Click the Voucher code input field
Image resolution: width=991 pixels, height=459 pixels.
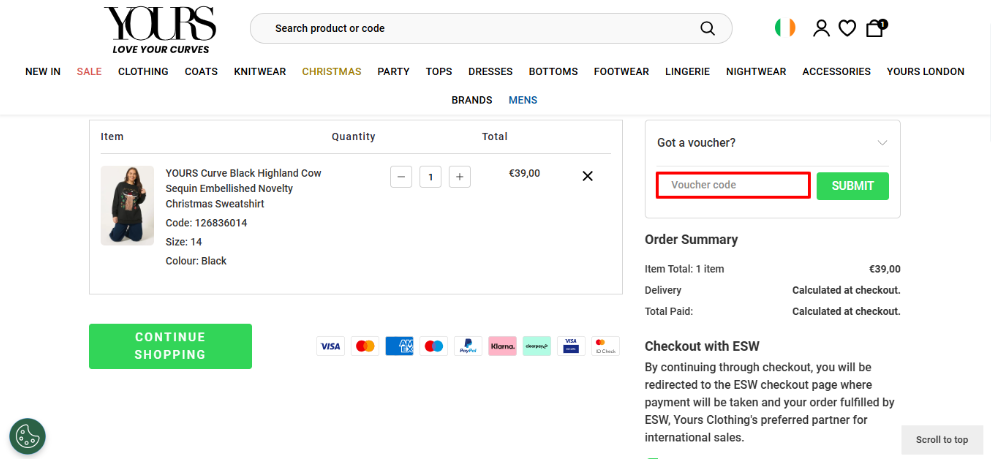pyautogui.click(x=733, y=185)
